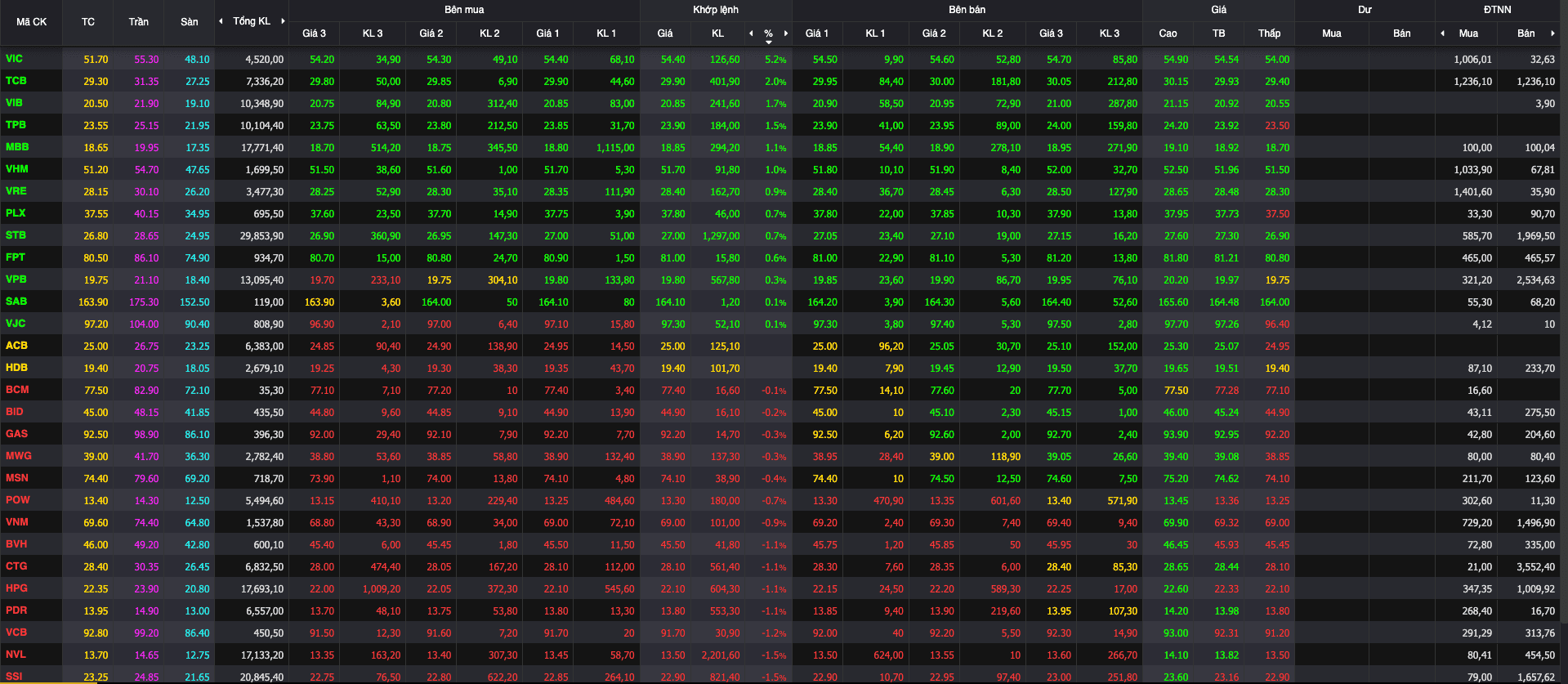
Task: Click STB total volume 29,853,90
Action: click(262, 236)
